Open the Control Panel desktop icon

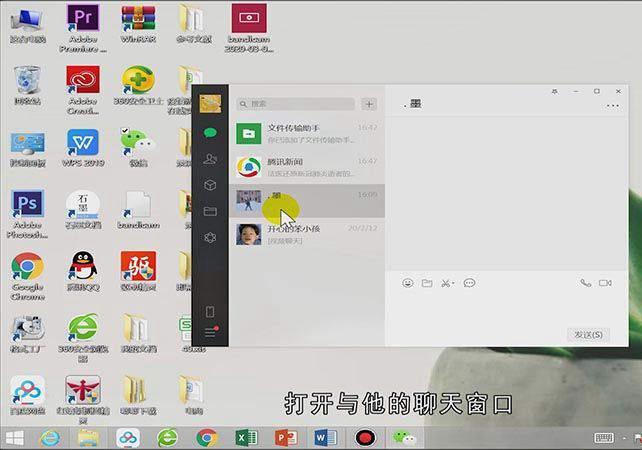27,148
